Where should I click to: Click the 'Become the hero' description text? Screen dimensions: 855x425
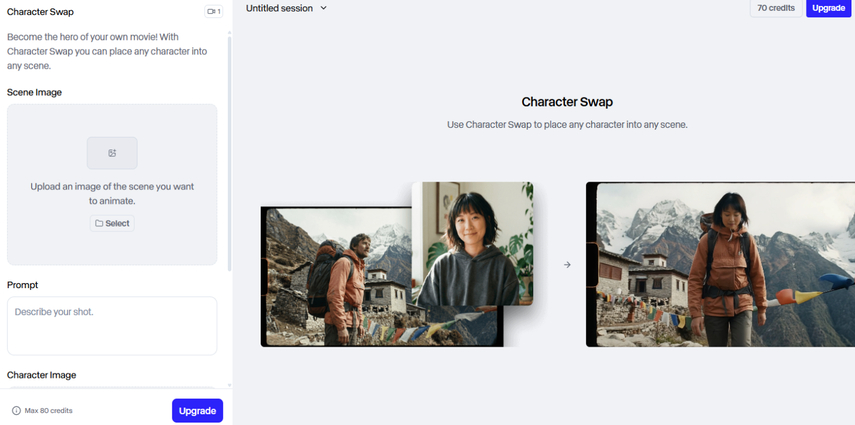pyautogui.click(x=107, y=51)
